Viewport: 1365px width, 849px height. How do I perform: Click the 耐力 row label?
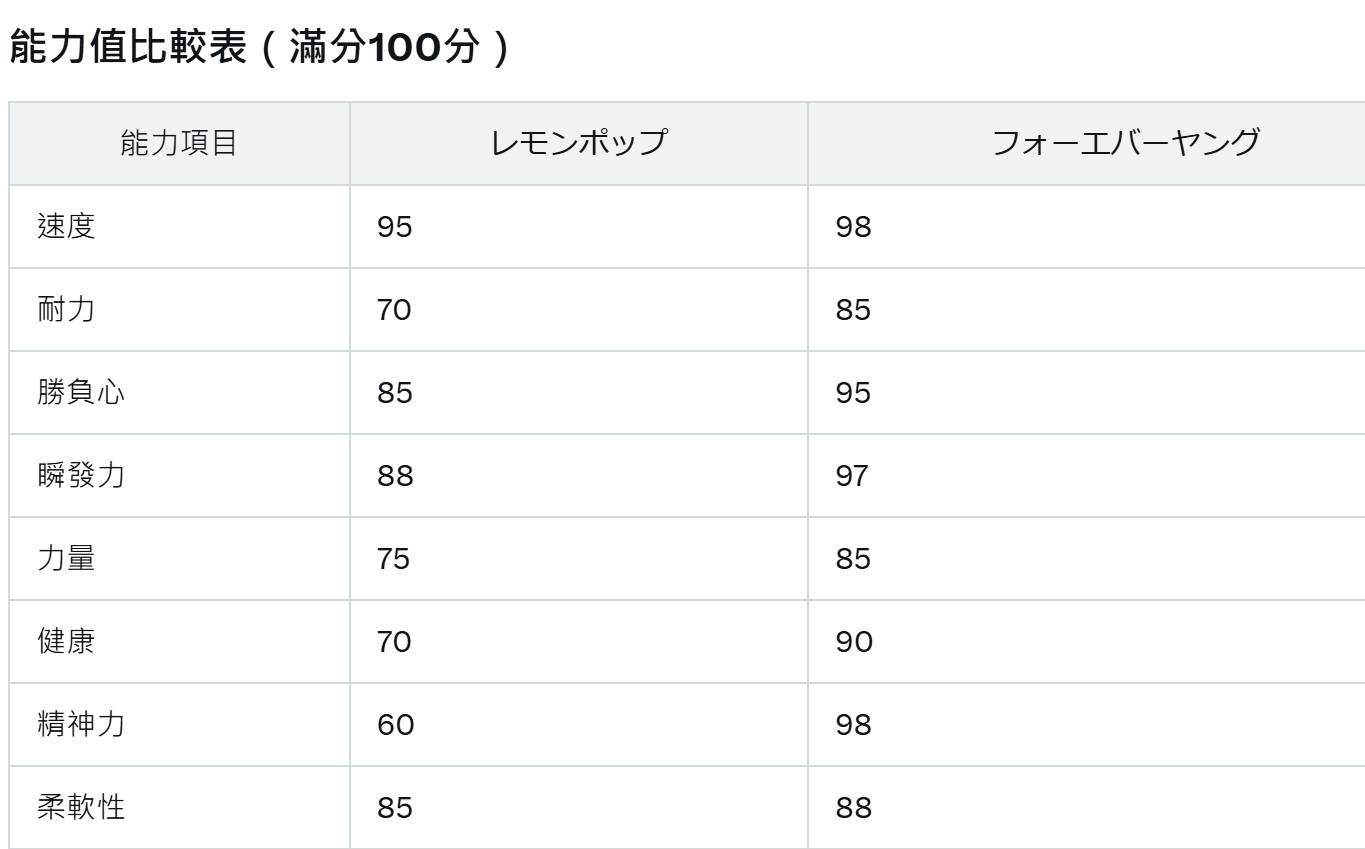[66, 309]
